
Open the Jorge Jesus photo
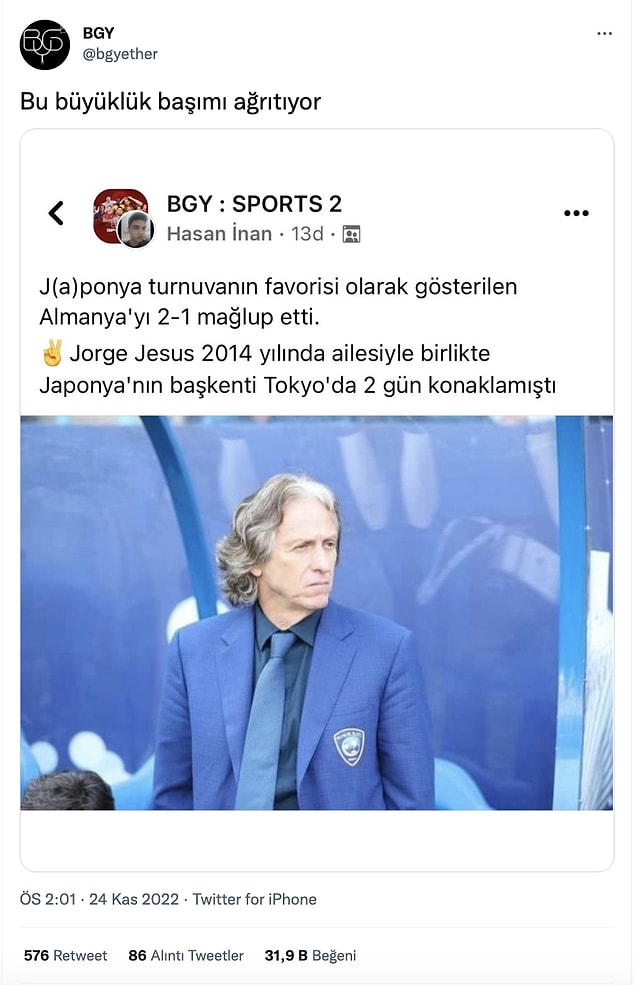click(317, 612)
